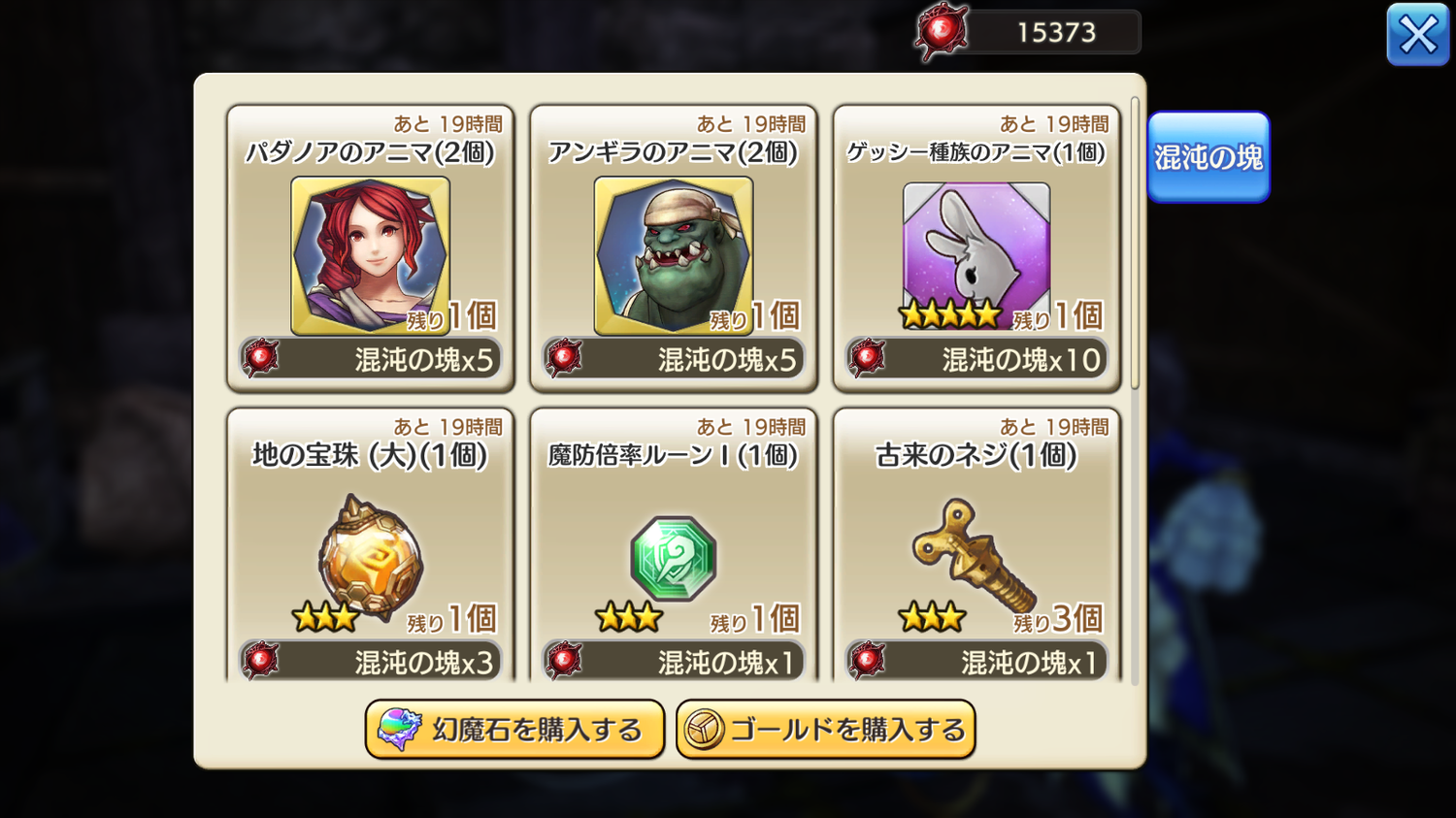Viewport: 1456px width, 818px height.
Task: Open ゴールドを購入する purchase button
Action: (826, 730)
